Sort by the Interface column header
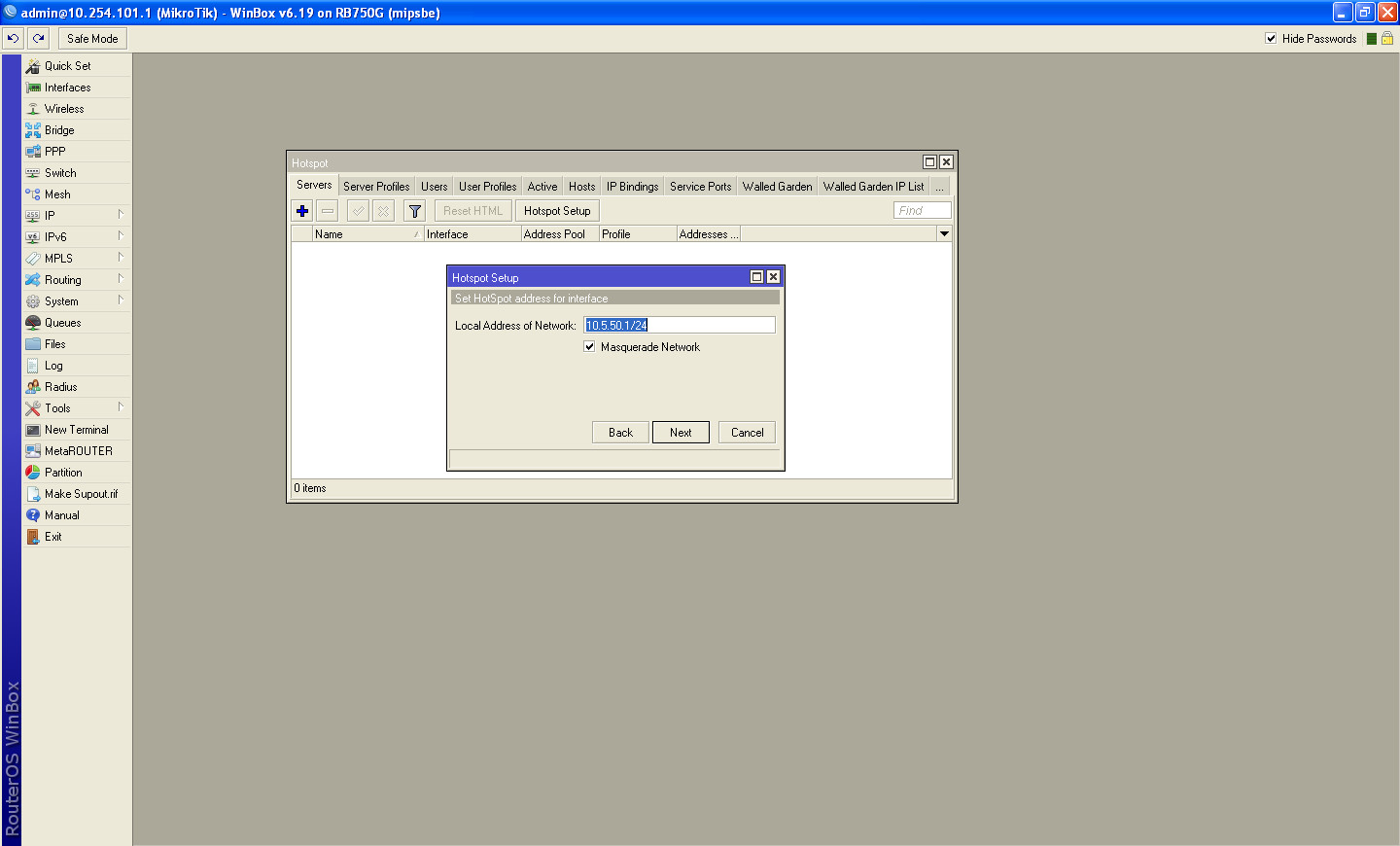This screenshot has width=1400, height=846. tap(472, 234)
